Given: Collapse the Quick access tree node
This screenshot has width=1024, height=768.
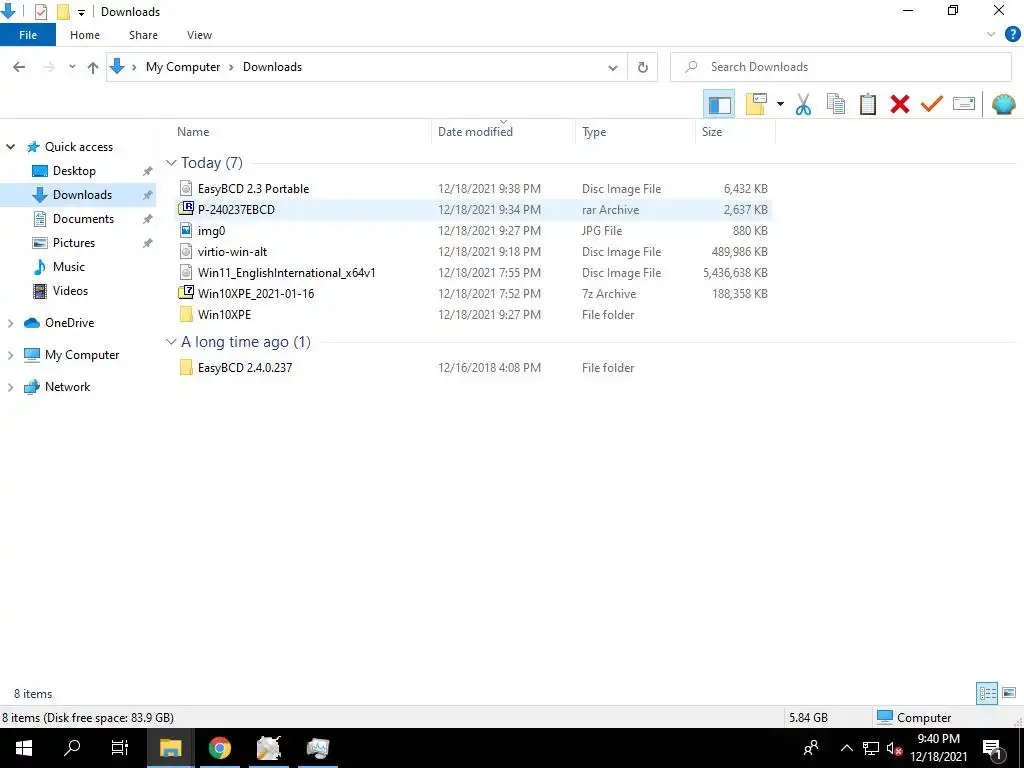Looking at the screenshot, I should [x=10, y=147].
